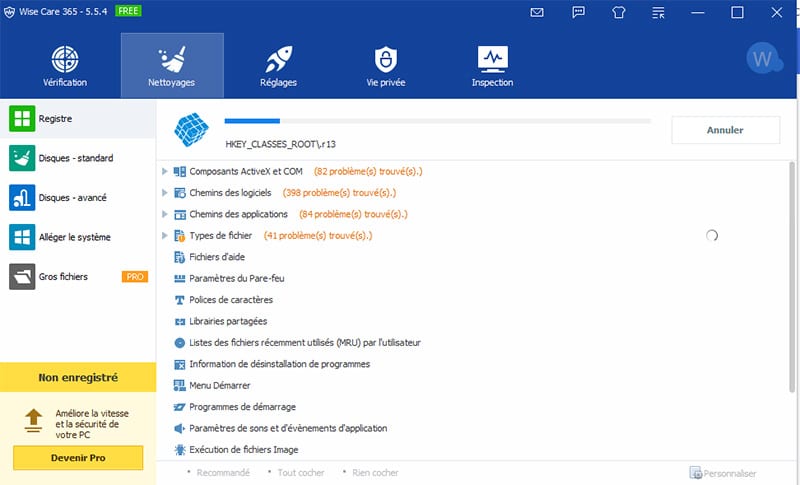Click the results list vertical scrollbar

tap(792, 277)
